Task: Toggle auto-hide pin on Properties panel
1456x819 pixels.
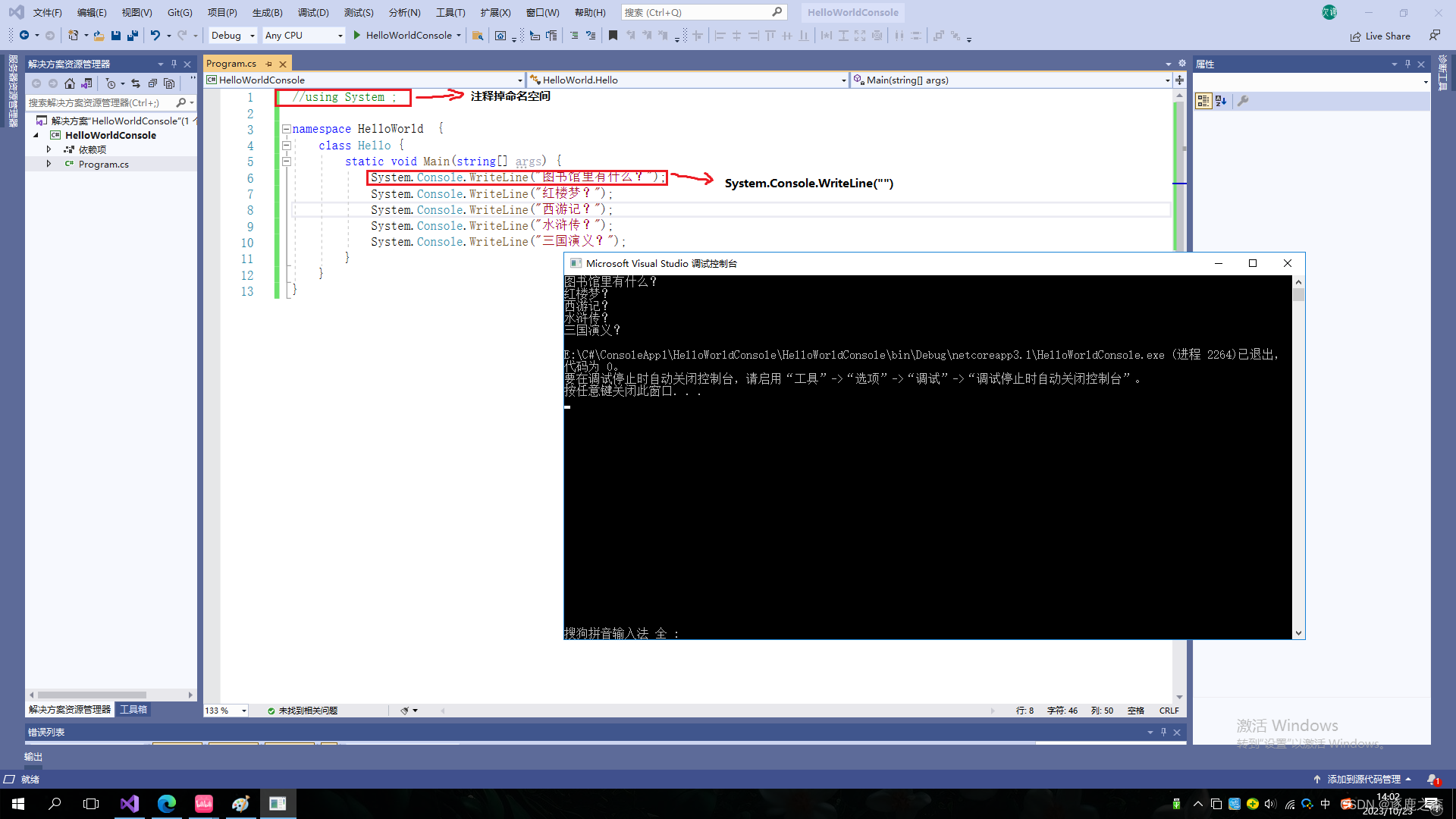Action: coord(1407,64)
